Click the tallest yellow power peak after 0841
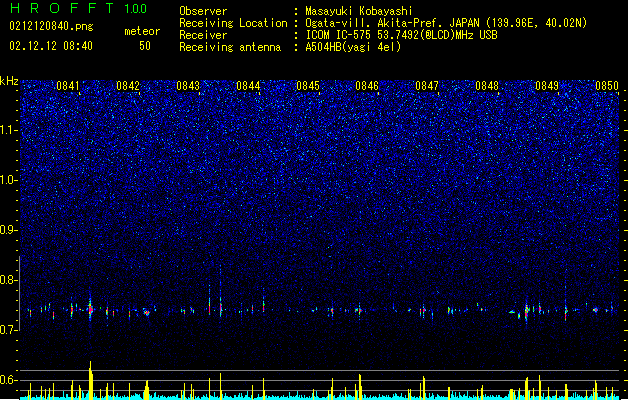Viewport: 629px width, 400px height. click(91, 380)
